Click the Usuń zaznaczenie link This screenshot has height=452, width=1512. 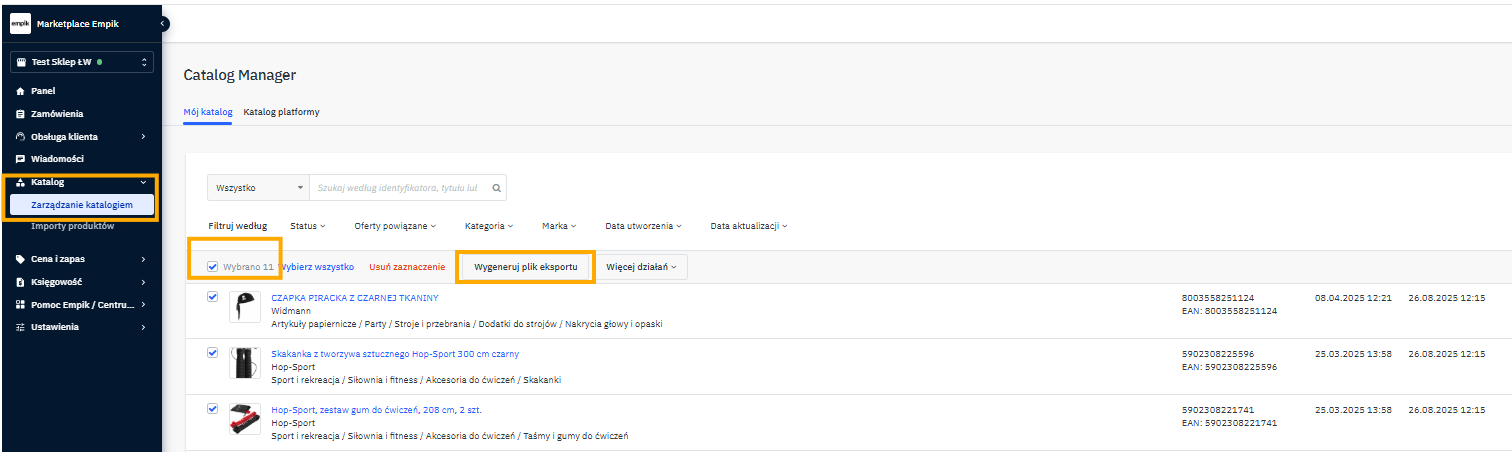(407, 267)
